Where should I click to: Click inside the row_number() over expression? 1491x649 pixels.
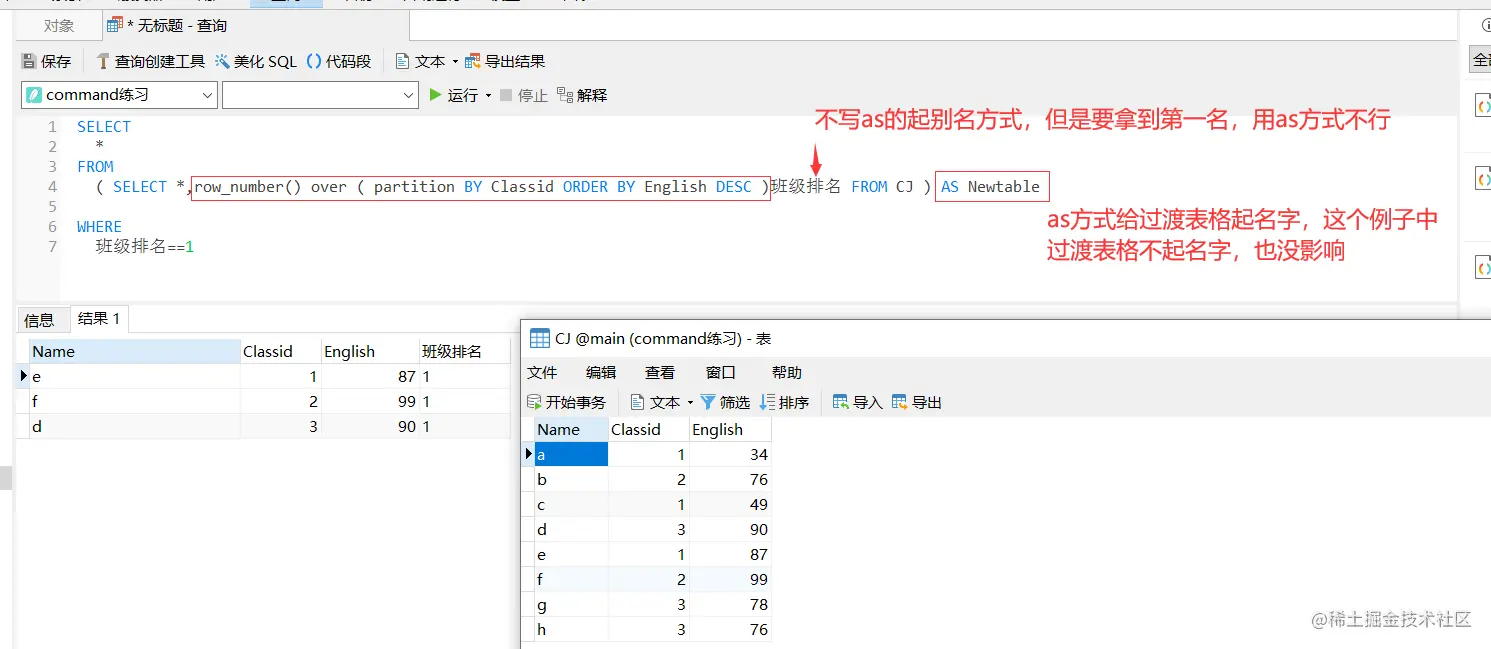[481, 186]
